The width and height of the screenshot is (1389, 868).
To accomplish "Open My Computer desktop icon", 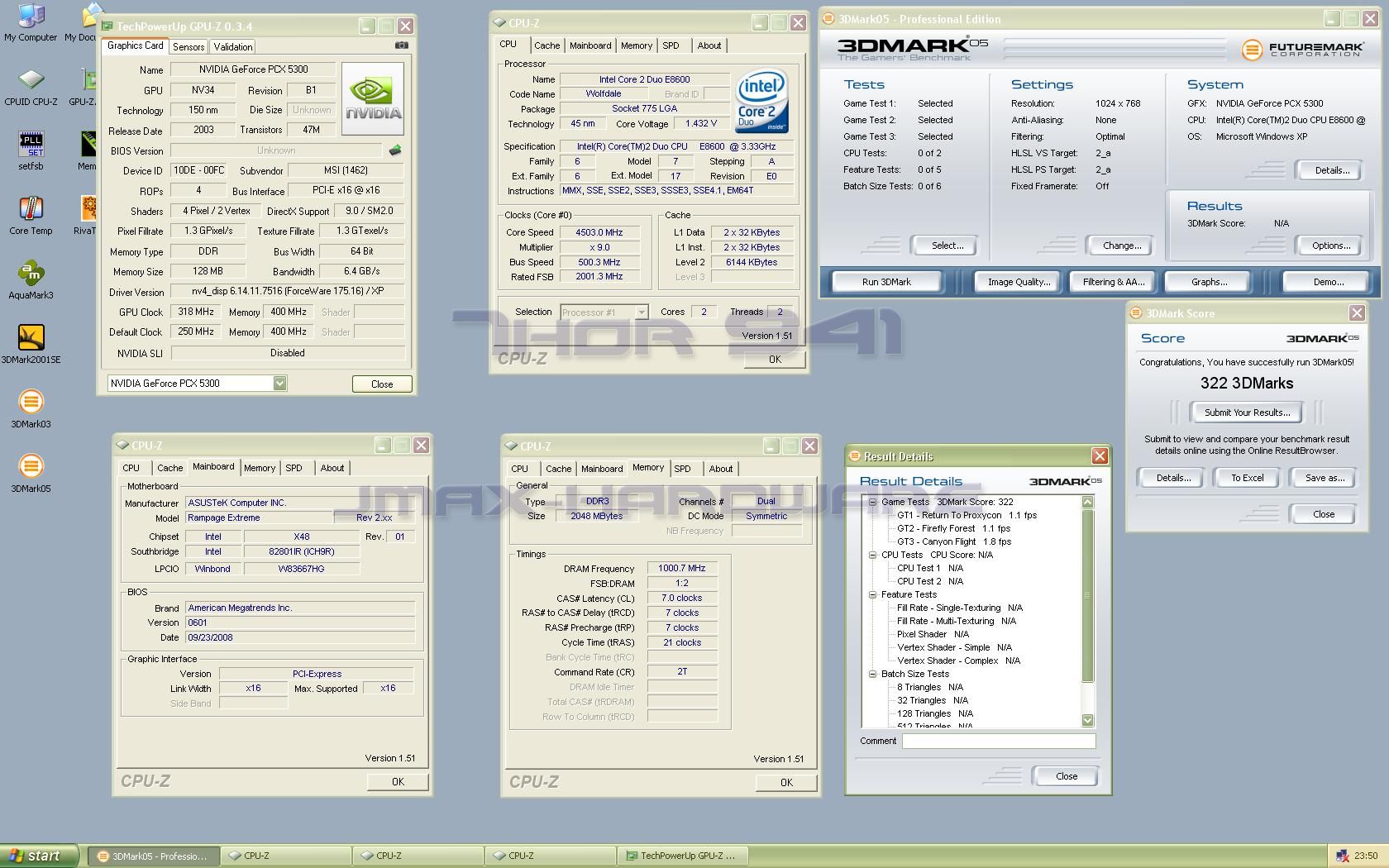I will click(x=31, y=22).
